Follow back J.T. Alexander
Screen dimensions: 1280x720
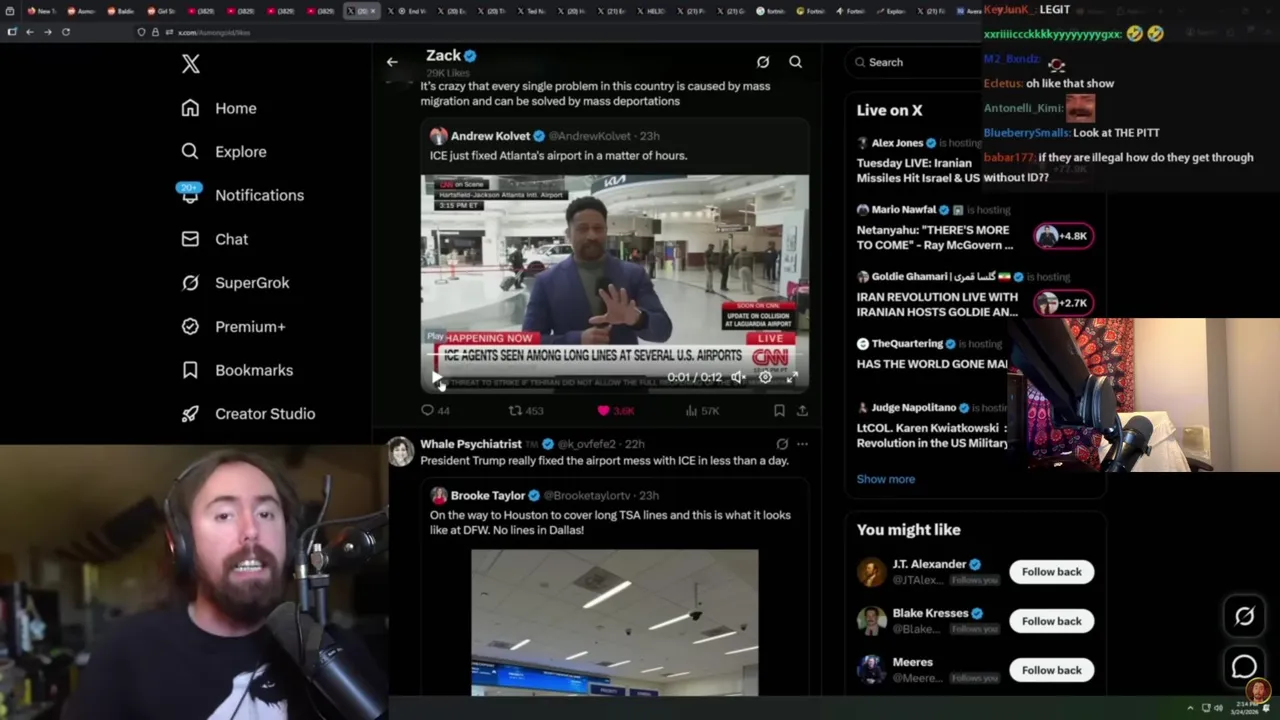tap(1051, 572)
